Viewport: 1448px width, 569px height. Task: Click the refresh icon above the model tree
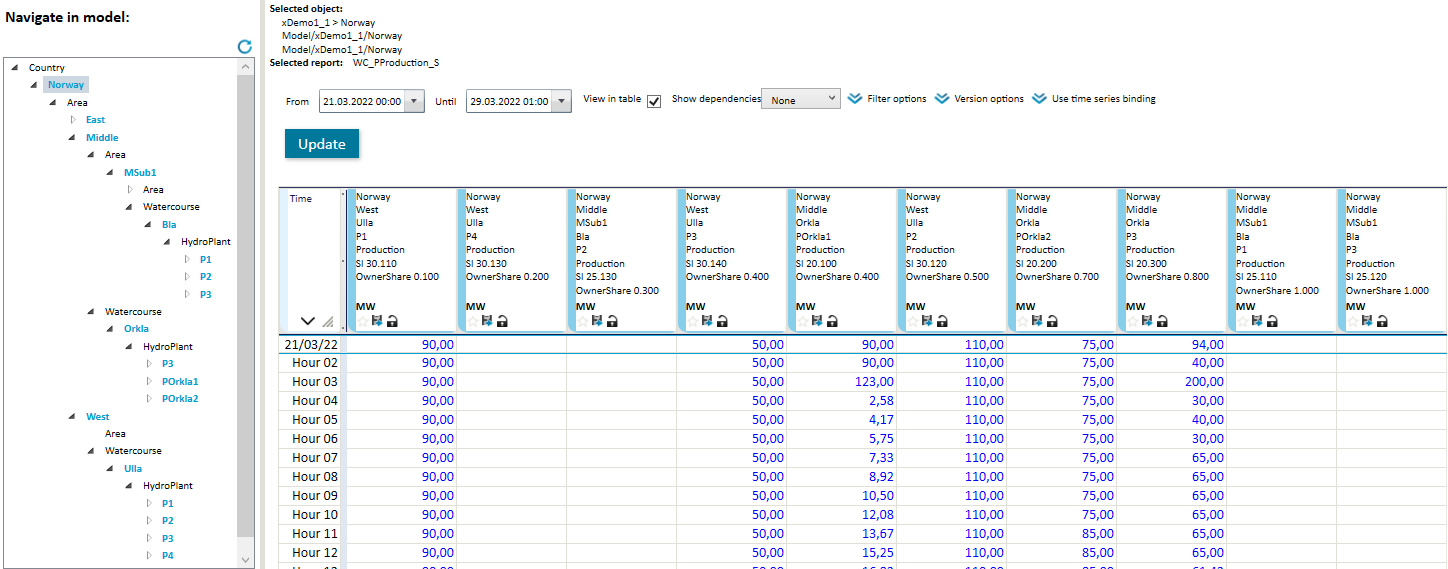pyautogui.click(x=244, y=47)
